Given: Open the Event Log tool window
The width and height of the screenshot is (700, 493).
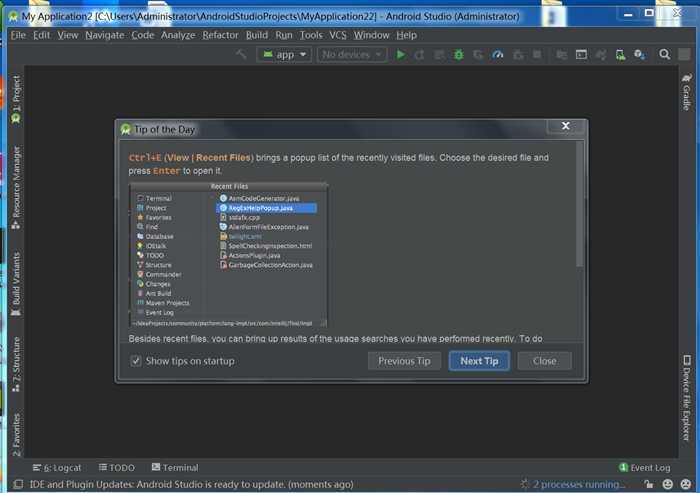Looking at the screenshot, I should (645, 468).
